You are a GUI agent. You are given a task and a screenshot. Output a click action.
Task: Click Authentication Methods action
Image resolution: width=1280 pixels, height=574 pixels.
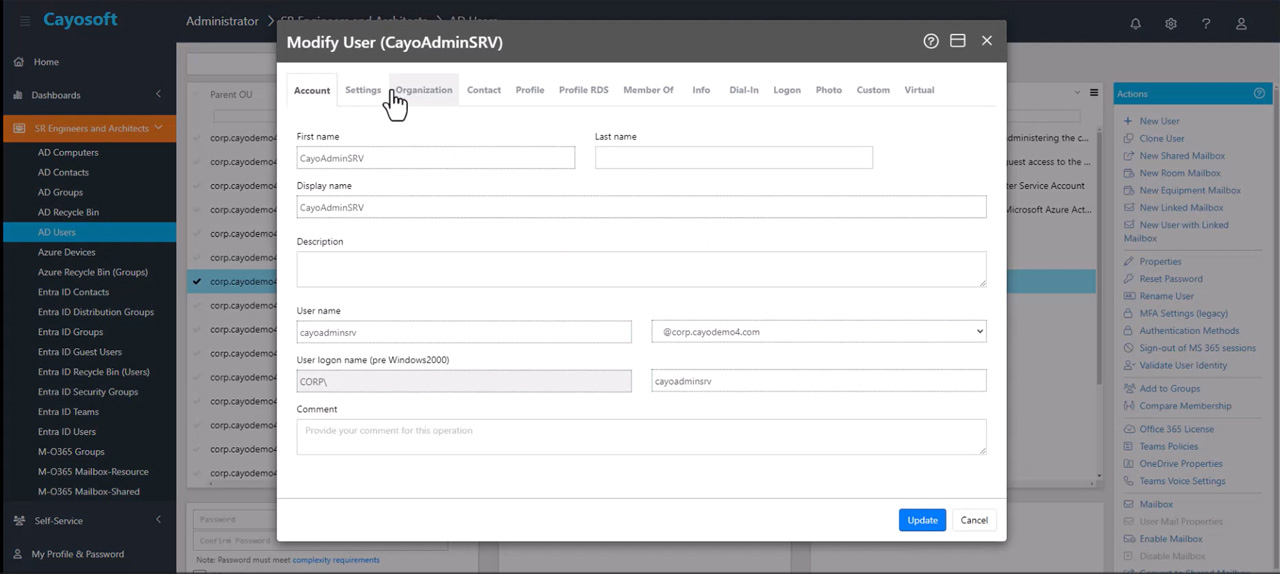coord(1189,330)
